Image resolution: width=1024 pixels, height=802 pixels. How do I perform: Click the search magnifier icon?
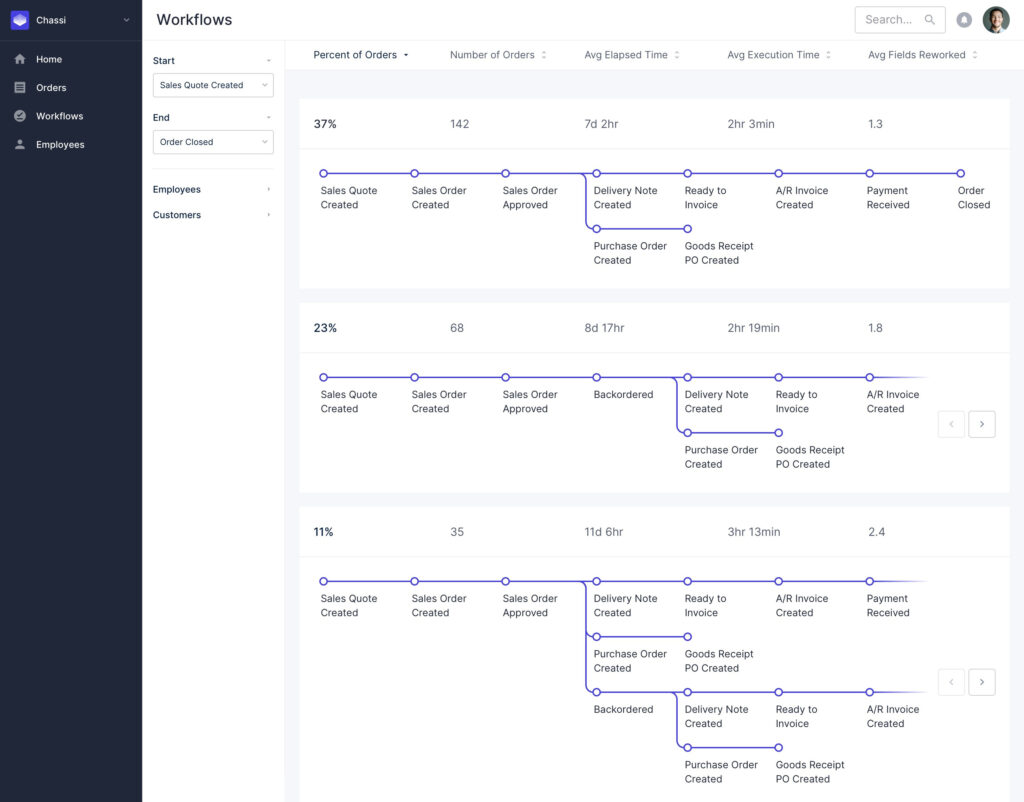click(x=929, y=20)
